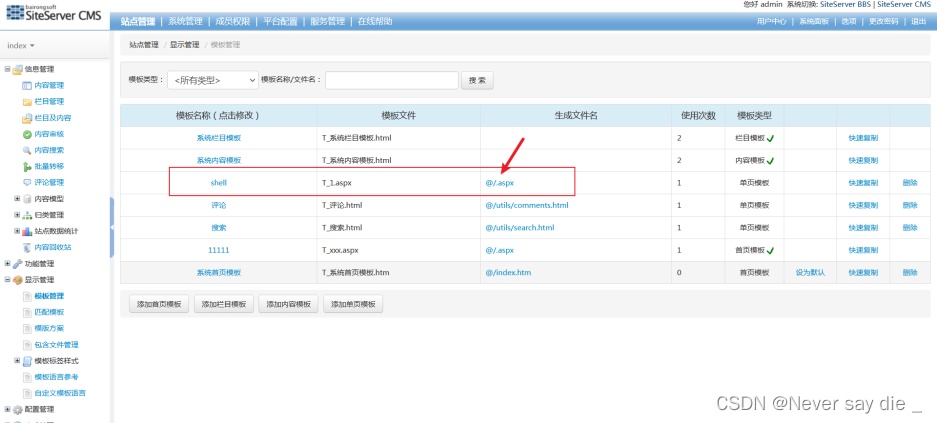Open 内容管理 via its sidebar icon
This screenshot has height=423, width=937.
pos(27,85)
